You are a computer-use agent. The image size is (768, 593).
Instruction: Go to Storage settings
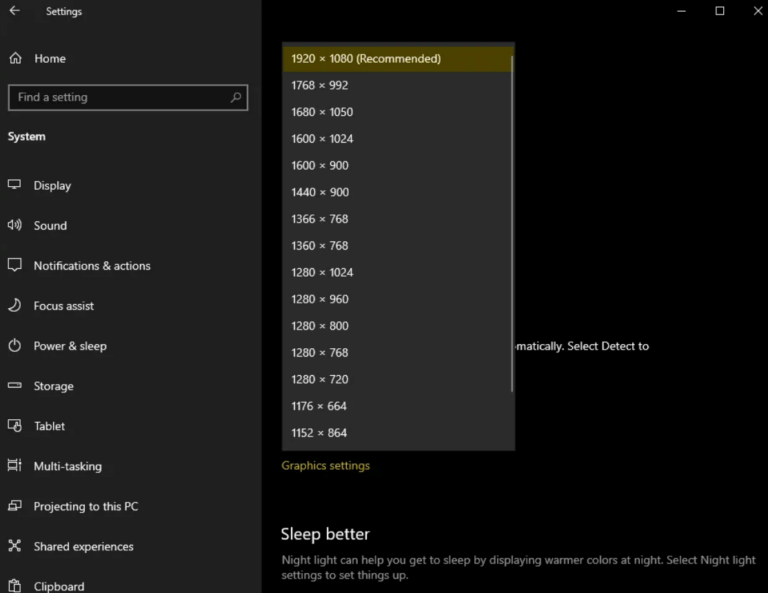tap(53, 386)
